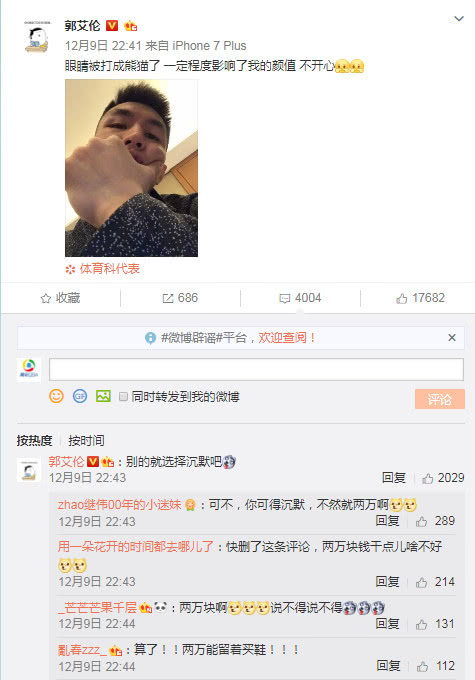Image resolution: width=475 pixels, height=680 pixels.
Task: Focus the comment text input box
Action: point(256,369)
